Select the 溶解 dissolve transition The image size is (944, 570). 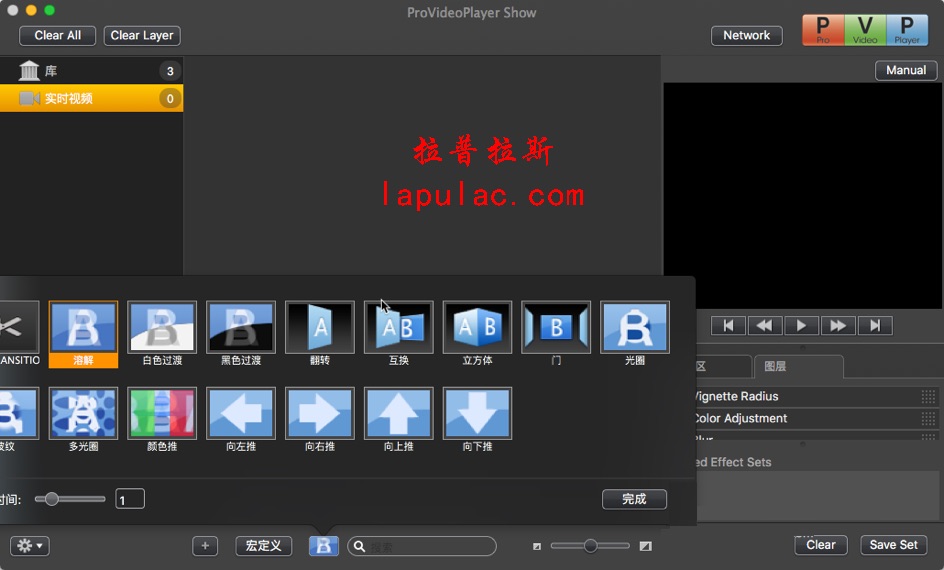pos(83,328)
